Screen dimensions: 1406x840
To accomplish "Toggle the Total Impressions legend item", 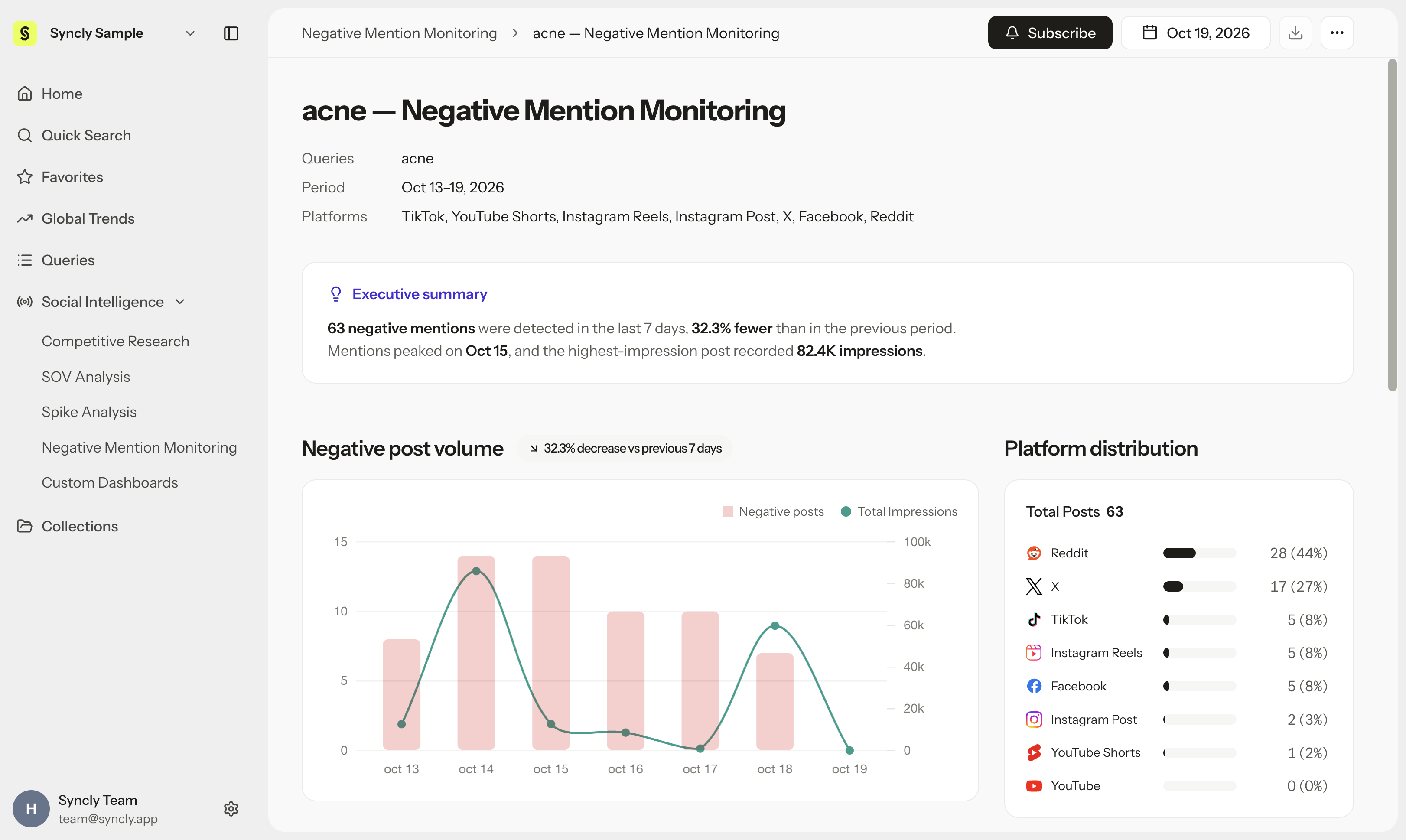I will point(899,512).
